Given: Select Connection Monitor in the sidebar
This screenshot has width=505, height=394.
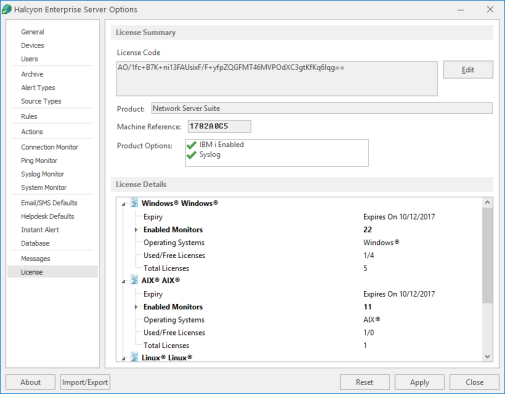Looking at the screenshot, I should point(49,147).
